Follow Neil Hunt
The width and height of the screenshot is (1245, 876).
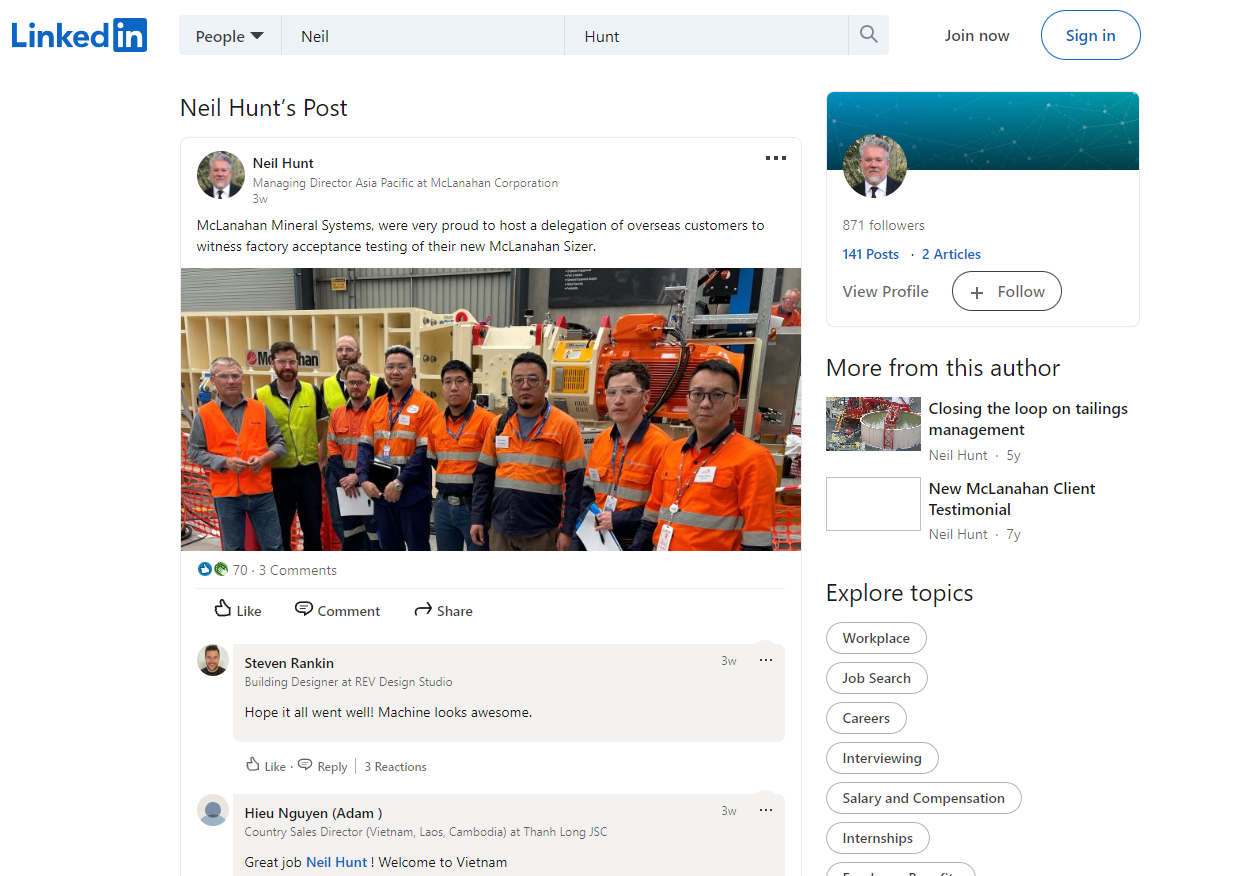click(x=1006, y=291)
